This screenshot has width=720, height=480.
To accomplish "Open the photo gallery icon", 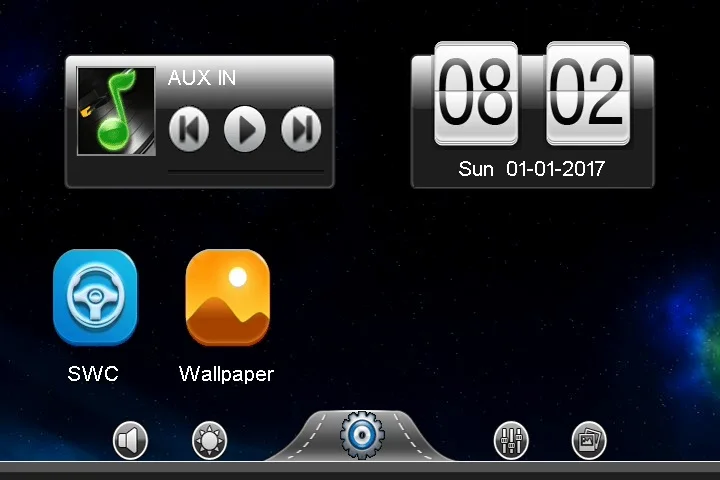I will 589,440.
